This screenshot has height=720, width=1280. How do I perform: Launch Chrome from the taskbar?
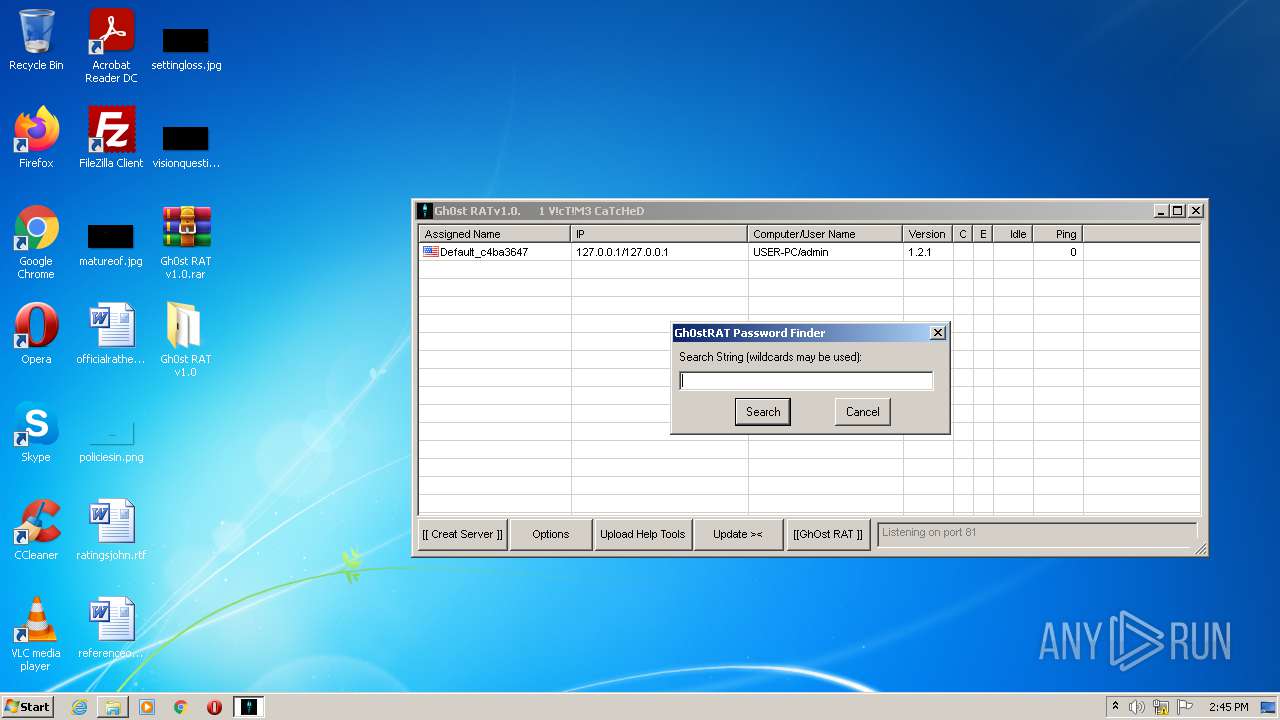tap(181, 707)
